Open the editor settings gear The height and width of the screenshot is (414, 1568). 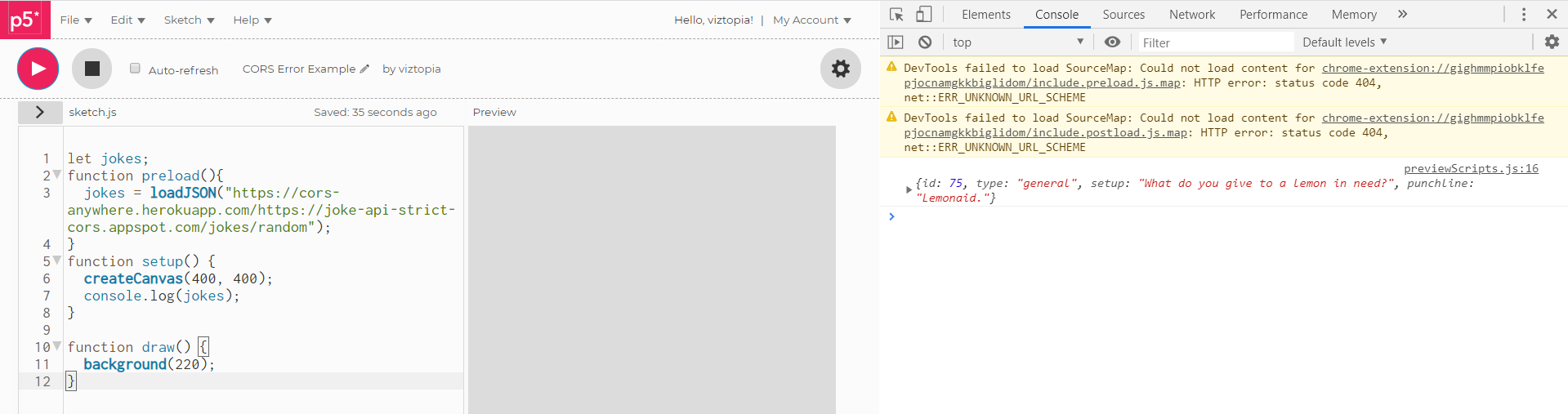pyautogui.click(x=840, y=69)
